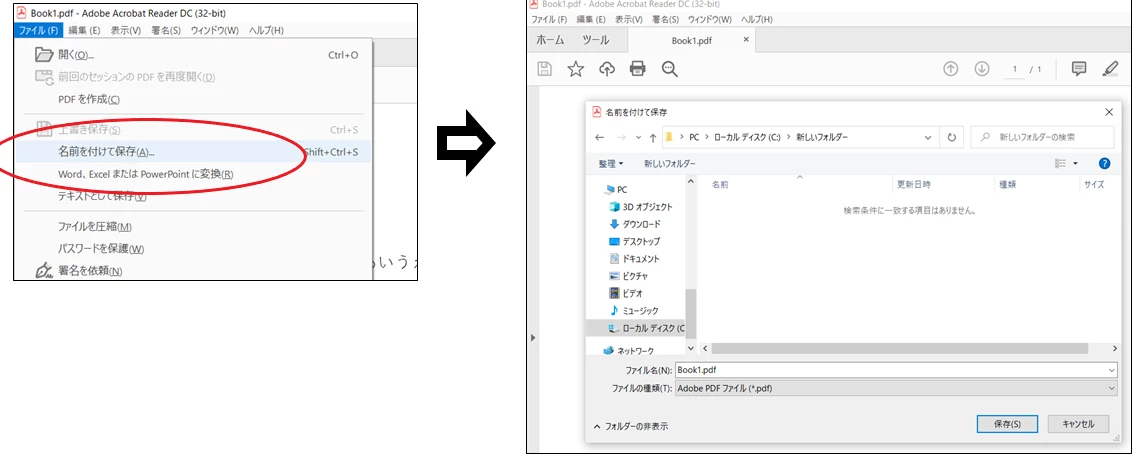Select ダウンロード in the folder tree
Viewport: 1138px width, 459px height.
pyautogui.click(x=635, y=224)
